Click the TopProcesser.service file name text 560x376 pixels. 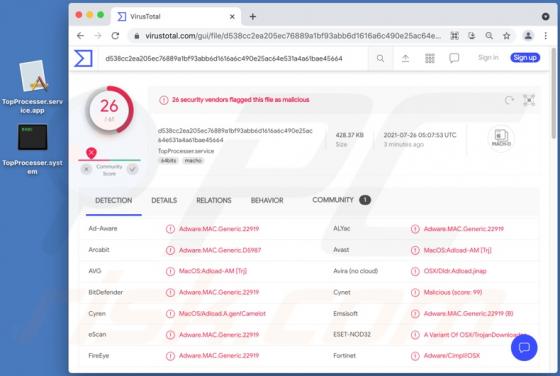coord(186,151)
